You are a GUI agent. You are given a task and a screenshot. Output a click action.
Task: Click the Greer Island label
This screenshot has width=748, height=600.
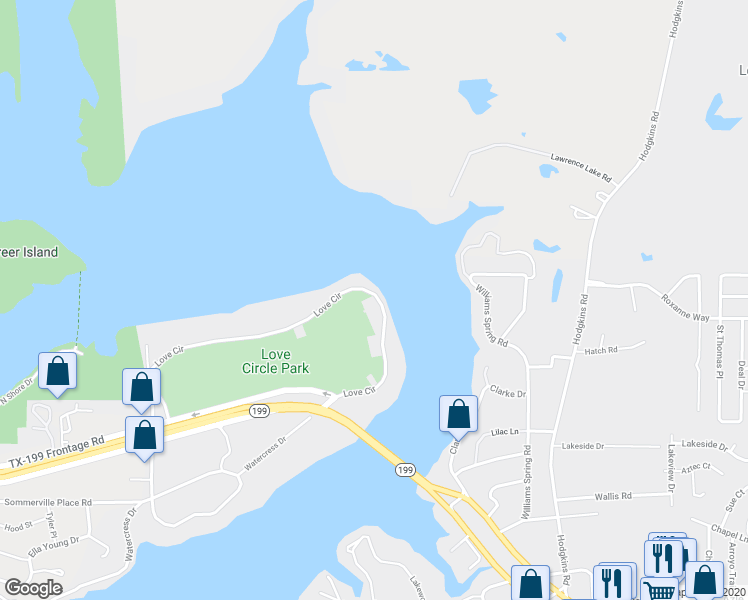point(29,252)
